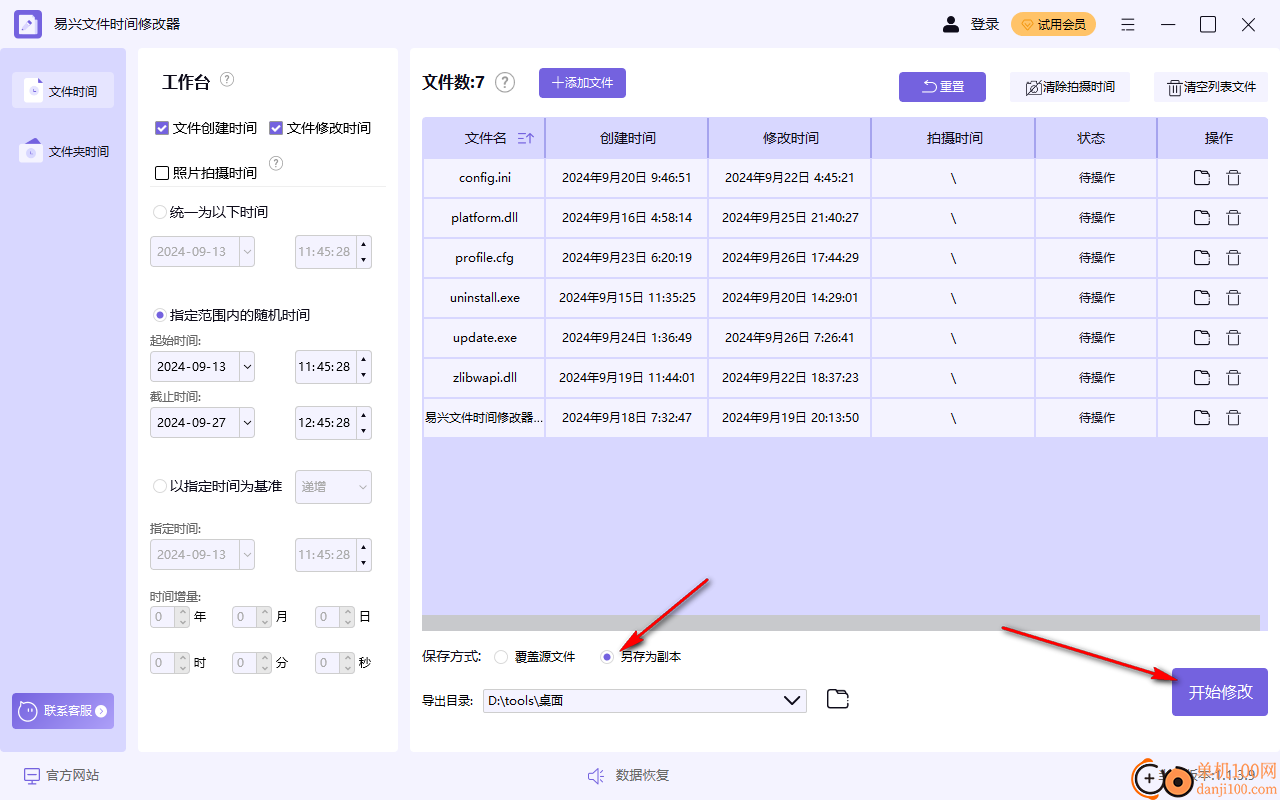Image resolution: width=1280 pixels, height=800 pixels.
Task: Click 开始修改 button
Action: 1220,692
